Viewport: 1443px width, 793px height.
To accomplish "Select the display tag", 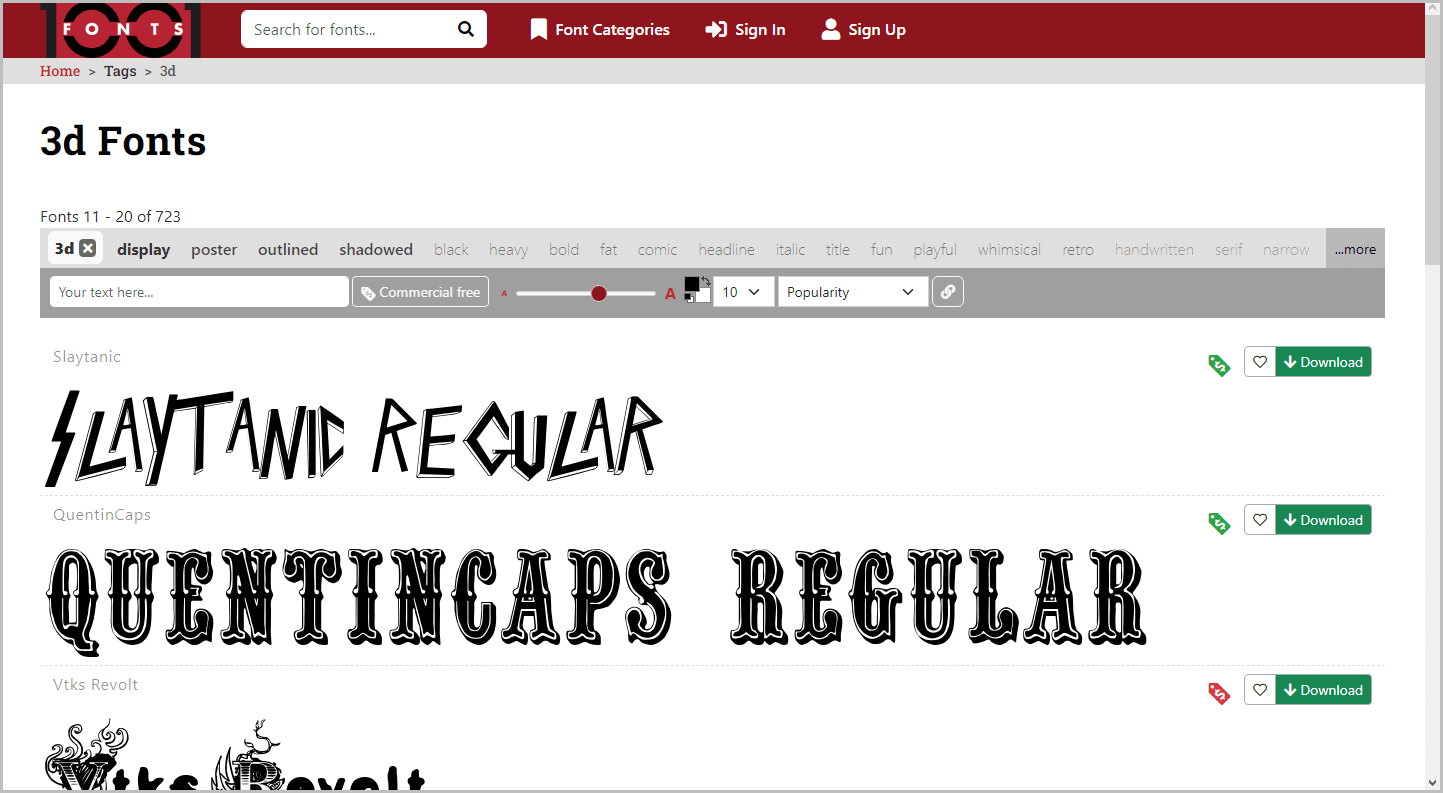I will point(144,250).
